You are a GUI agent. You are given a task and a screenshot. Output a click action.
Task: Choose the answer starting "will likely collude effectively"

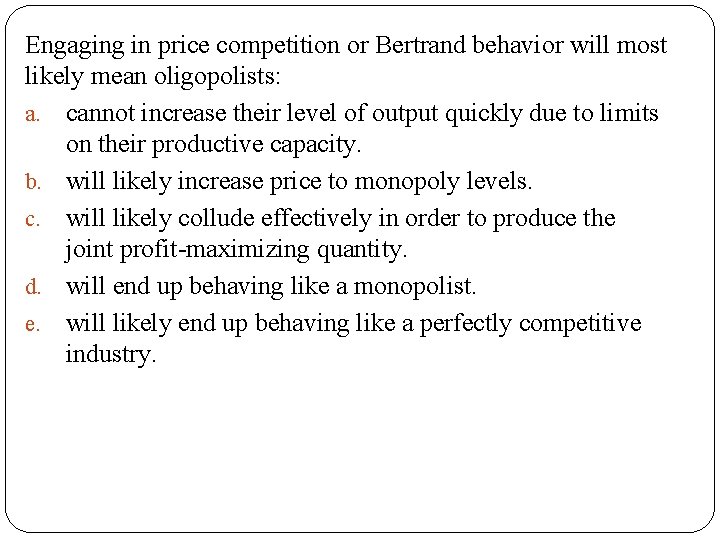tap(340, 218)
